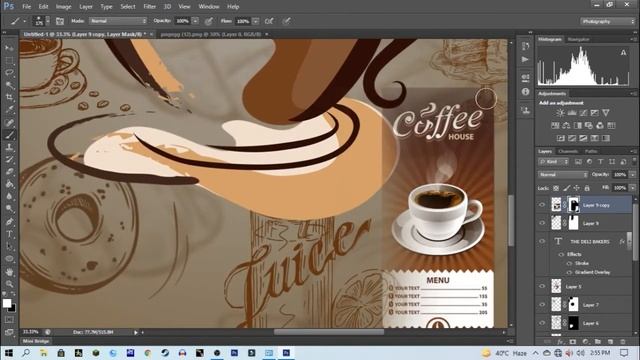This screenshot has width=640, height=360.
Task: Select the Pen tool
Action: click(9, 222)
